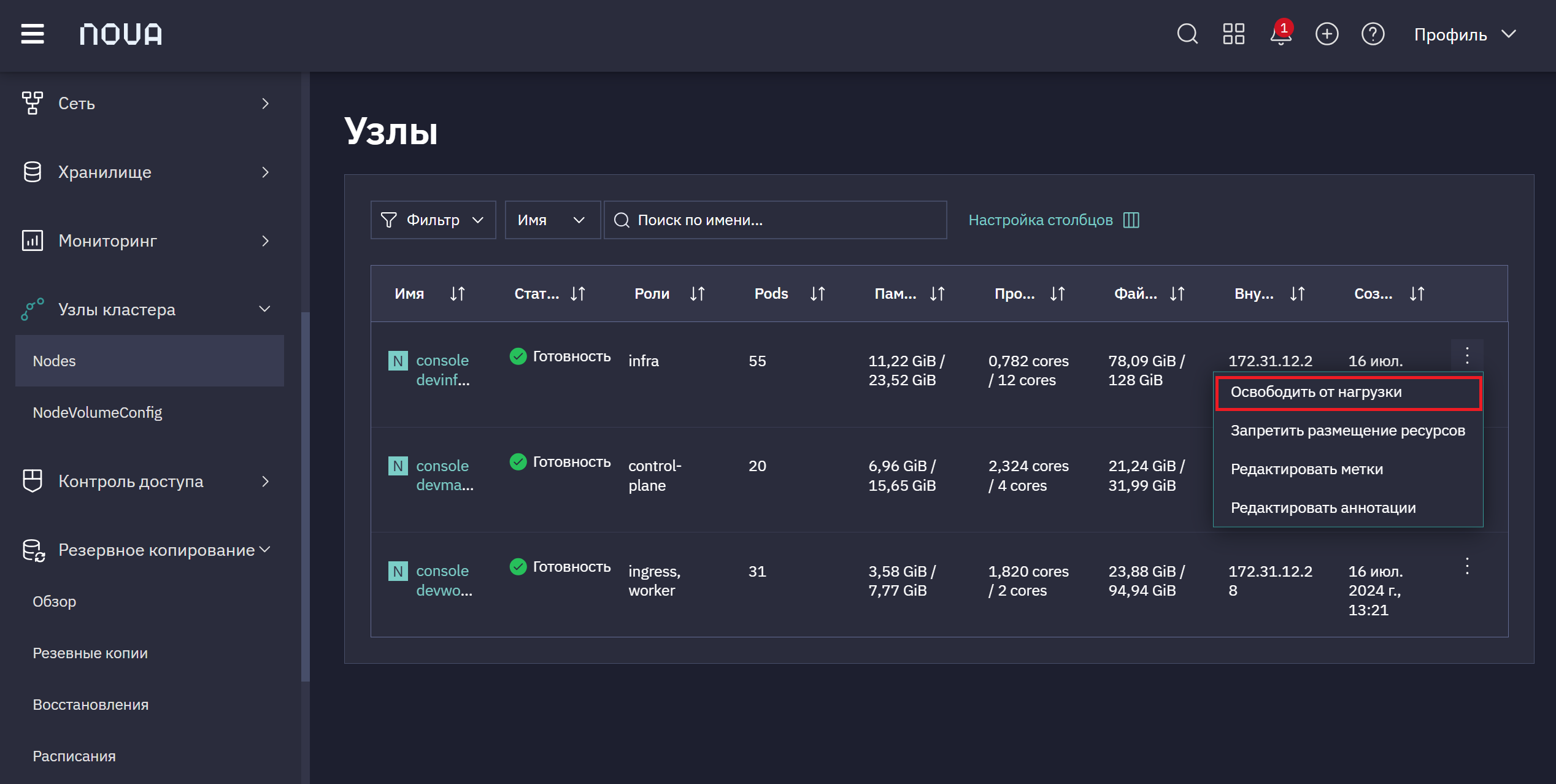The width and height of the screenshot is (1556, 784).
Task: Sort table by Стат... status column
Action: click(x=578, y=294)
